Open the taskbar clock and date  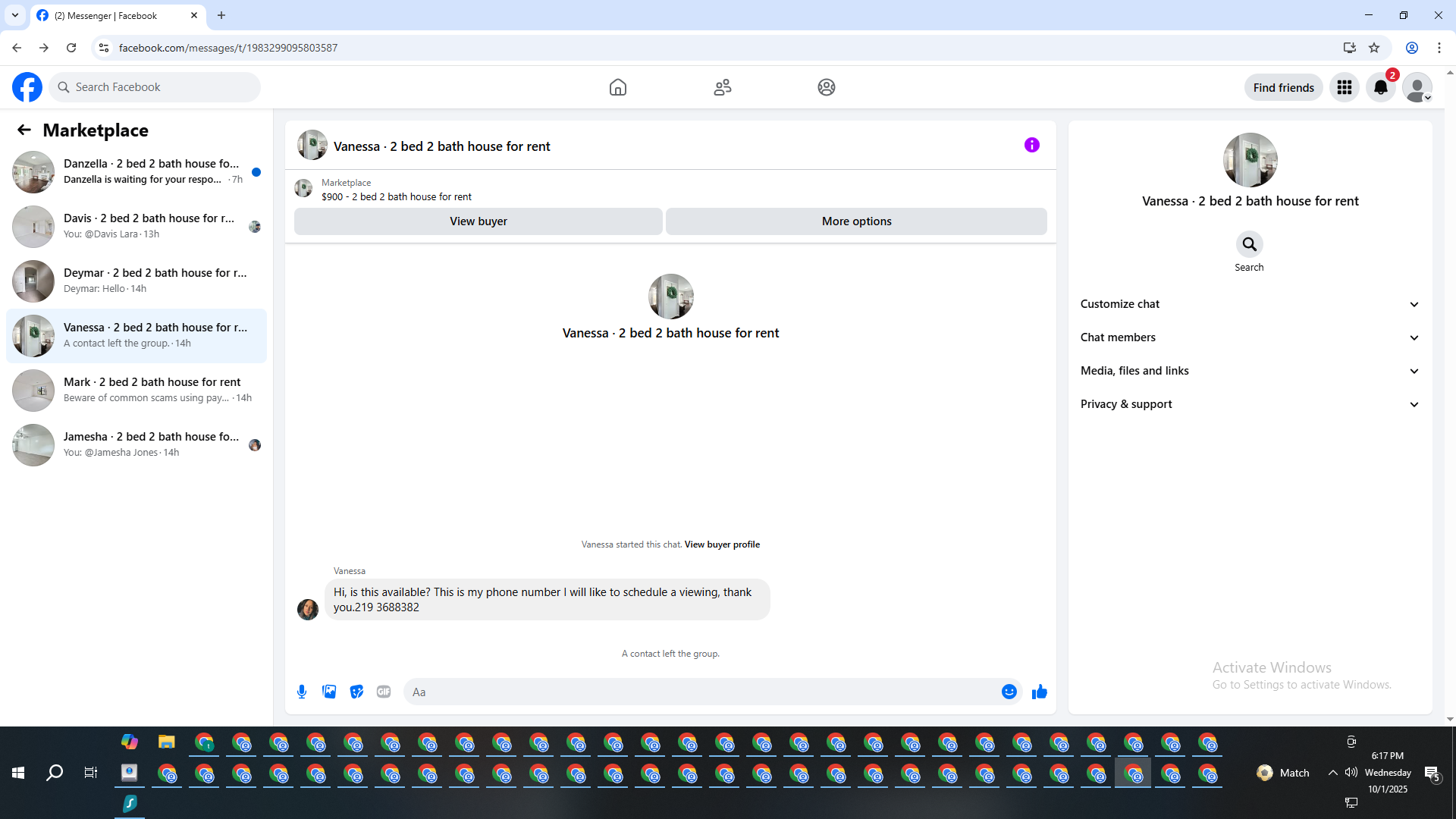point(1388,773)
